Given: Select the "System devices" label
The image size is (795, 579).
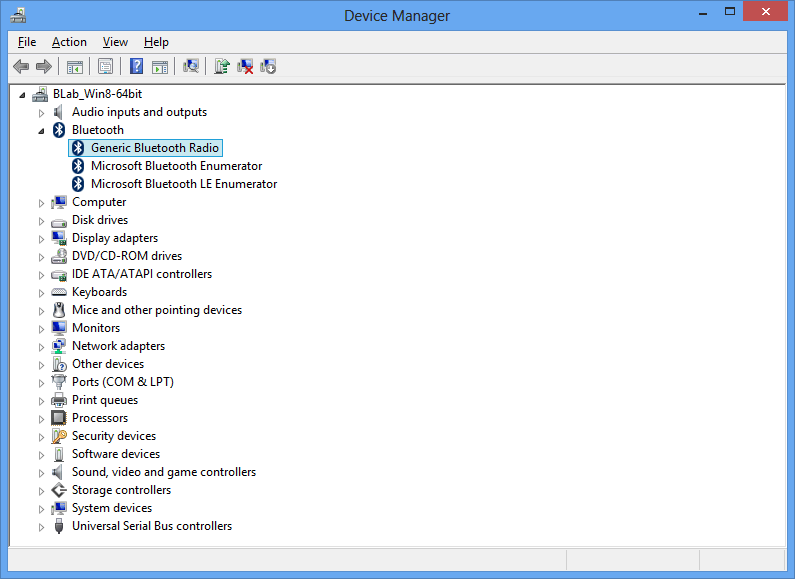Looking at the screenshot, I should pos(112,508).
